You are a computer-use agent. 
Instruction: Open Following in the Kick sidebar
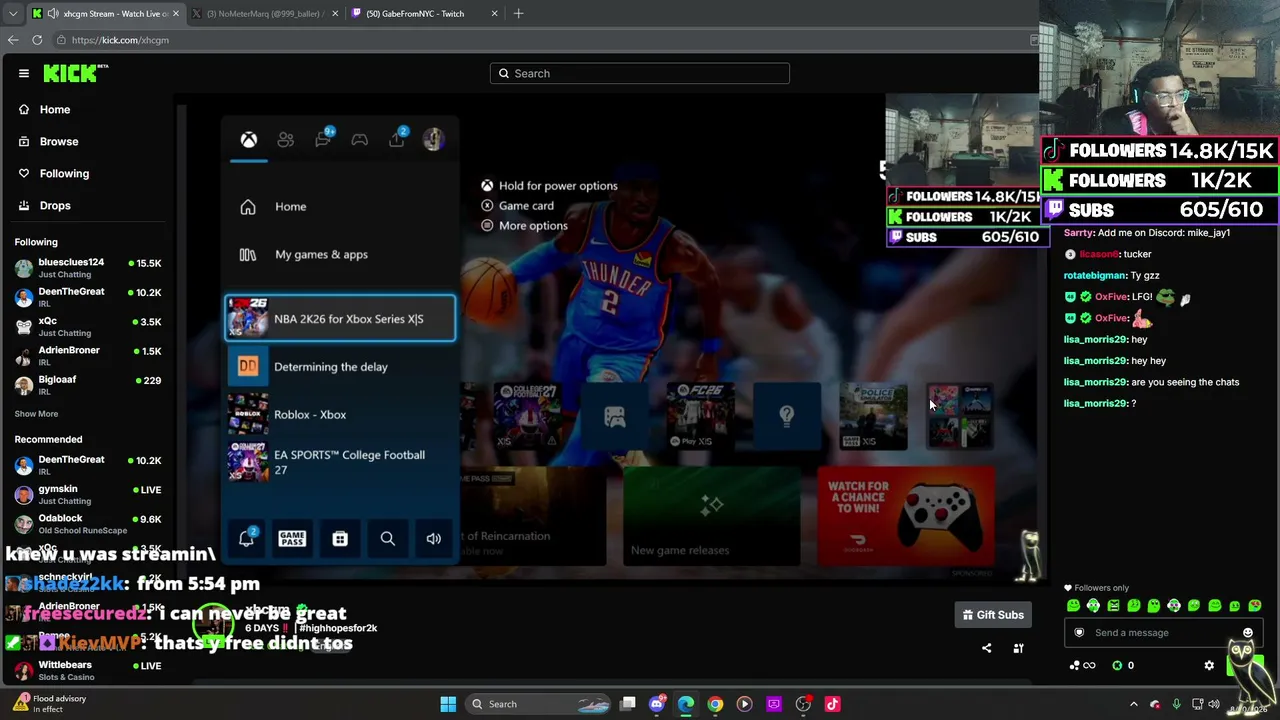64,173
